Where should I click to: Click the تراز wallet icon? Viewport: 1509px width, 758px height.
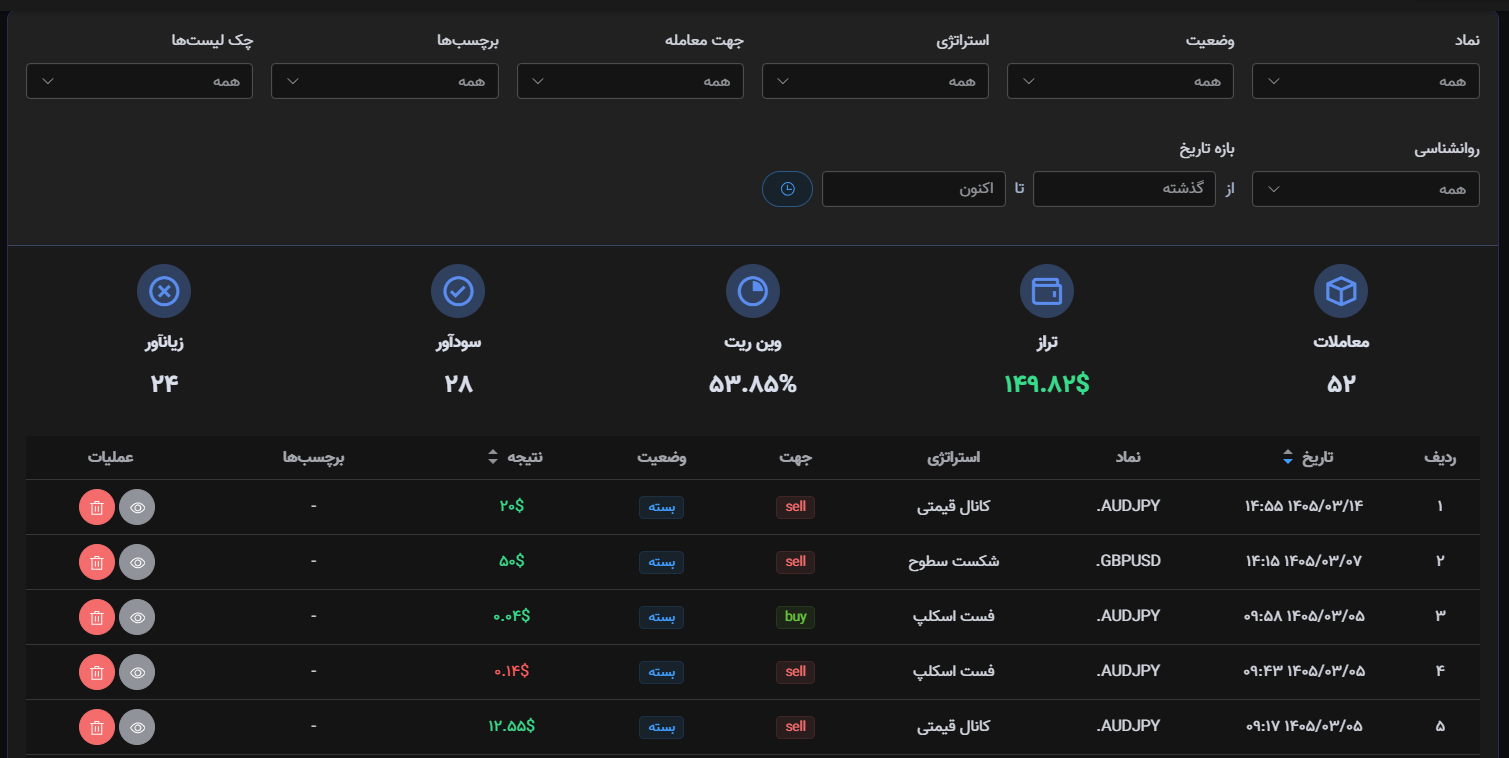pyautogui.click(x=1046, y=292)
